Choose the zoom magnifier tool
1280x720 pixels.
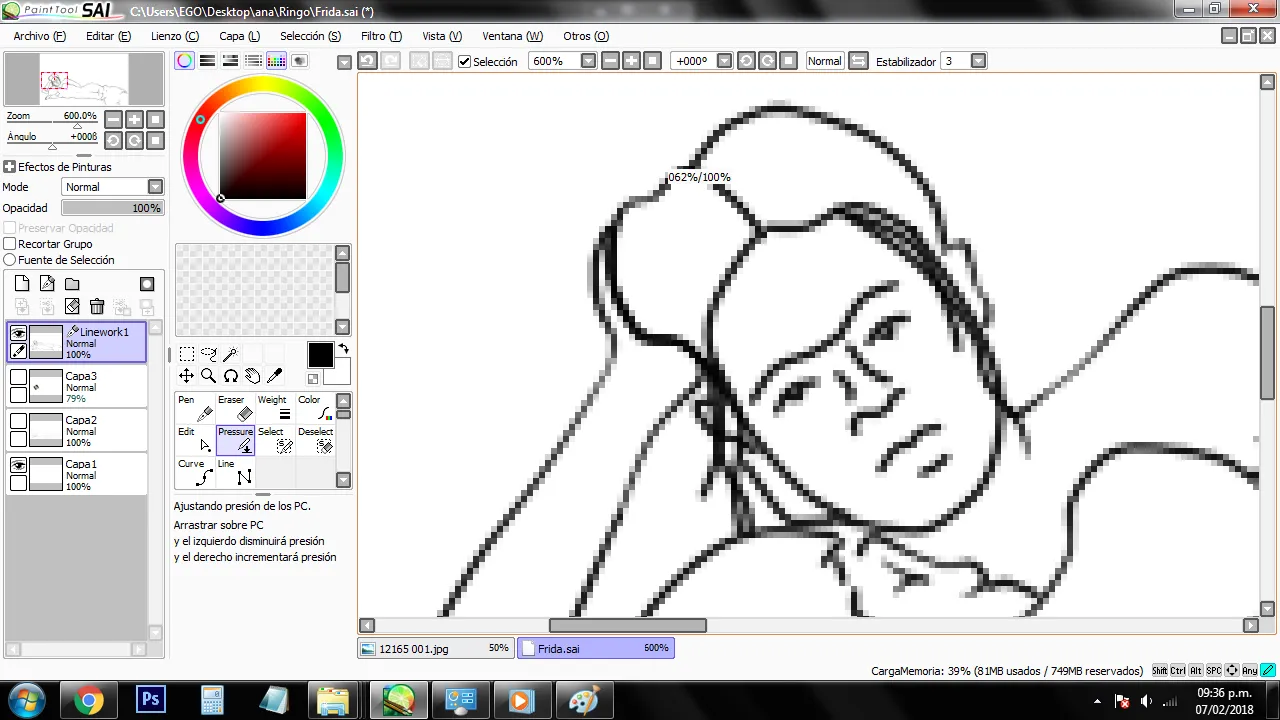[x=209, y=376]
